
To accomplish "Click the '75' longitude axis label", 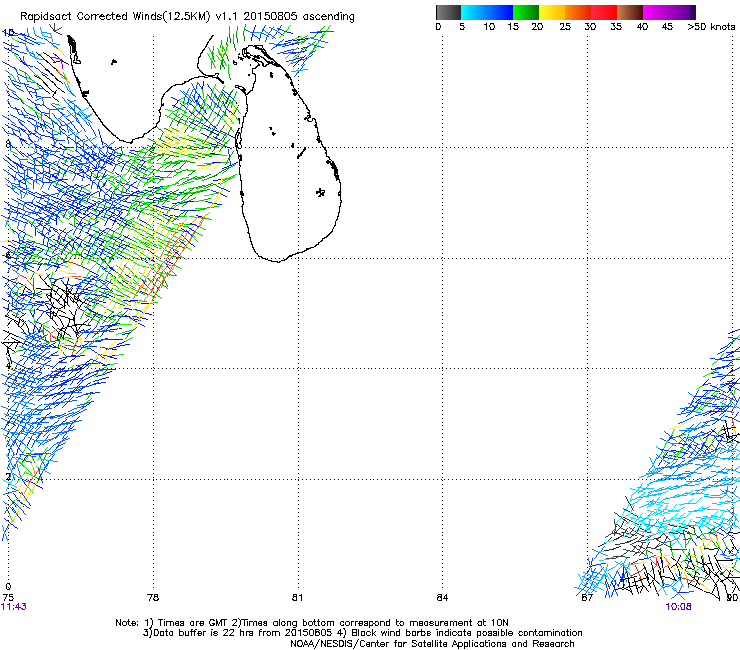I will [x=8, y=598].
